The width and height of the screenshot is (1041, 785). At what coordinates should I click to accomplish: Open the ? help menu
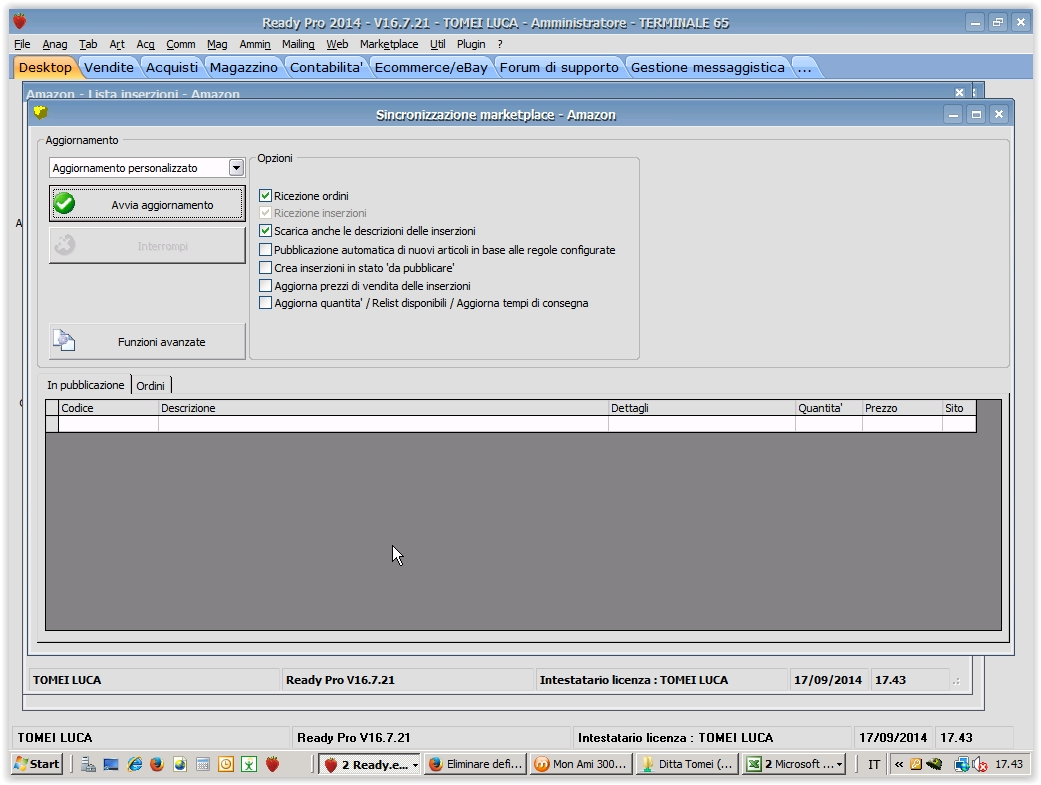pos(500,44)
